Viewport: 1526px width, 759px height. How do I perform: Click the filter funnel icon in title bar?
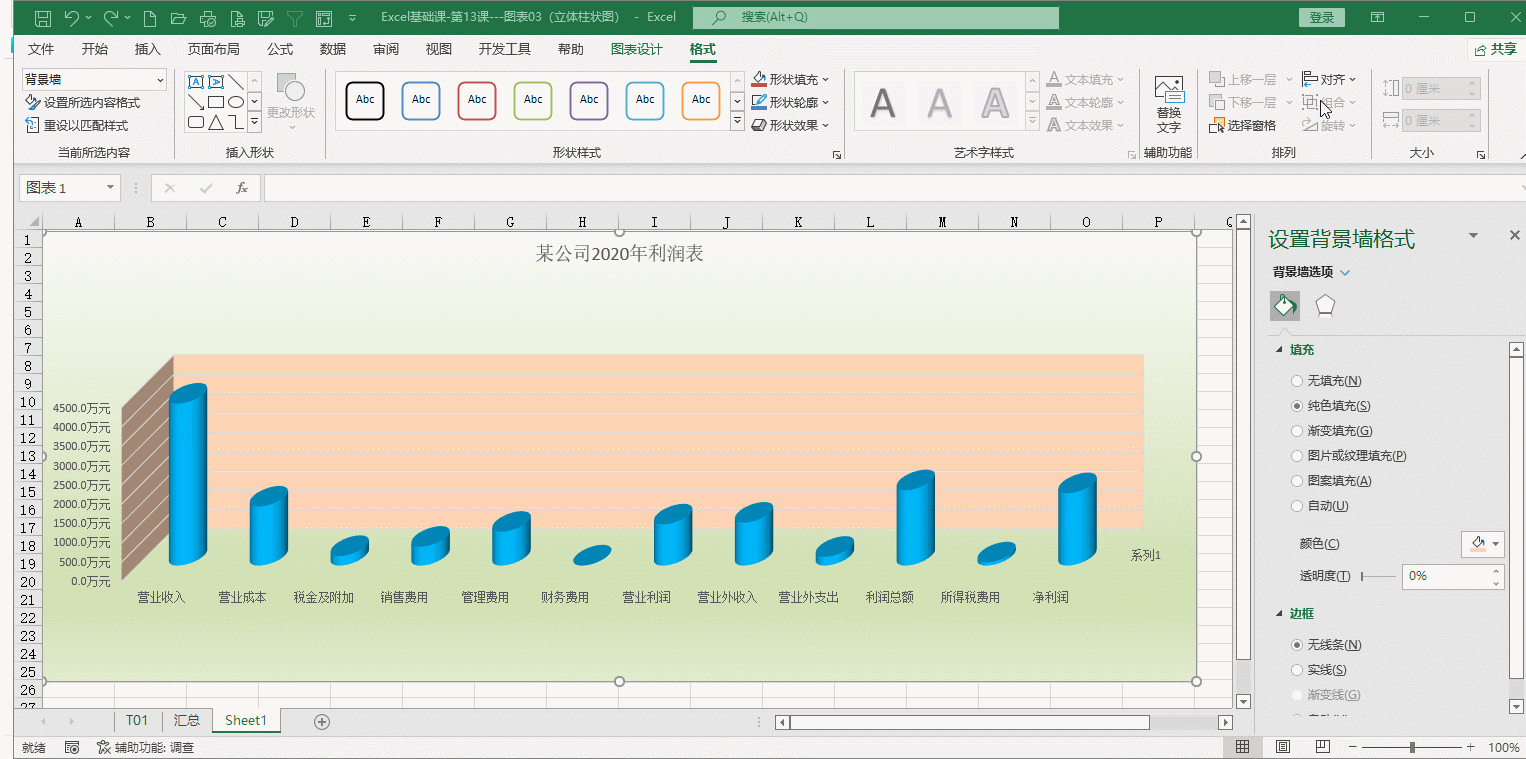pyautogui.click(x=295, y=17)
